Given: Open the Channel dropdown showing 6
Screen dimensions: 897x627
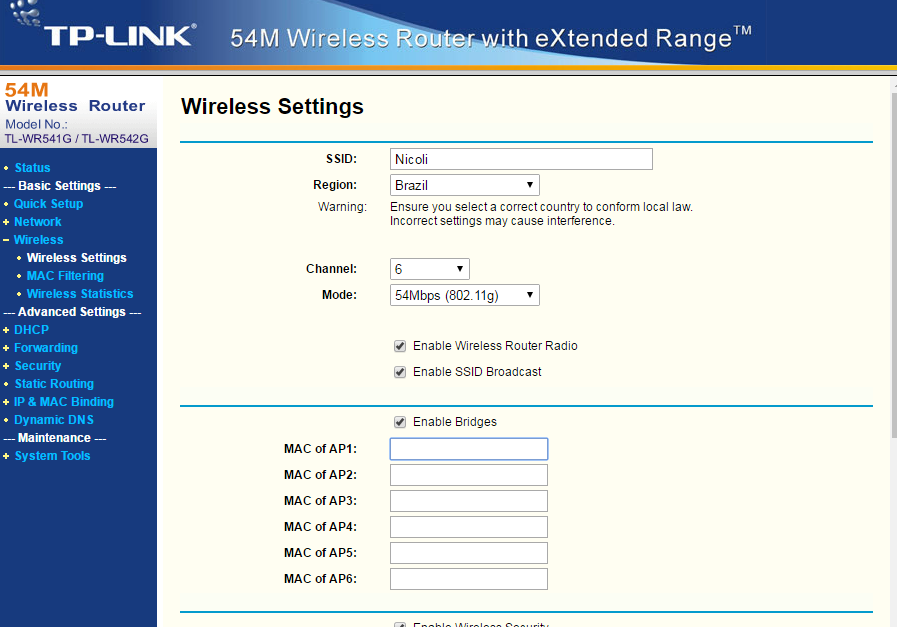Looking at the screenshot, I should pyautogui.click(x=430, y=269).
